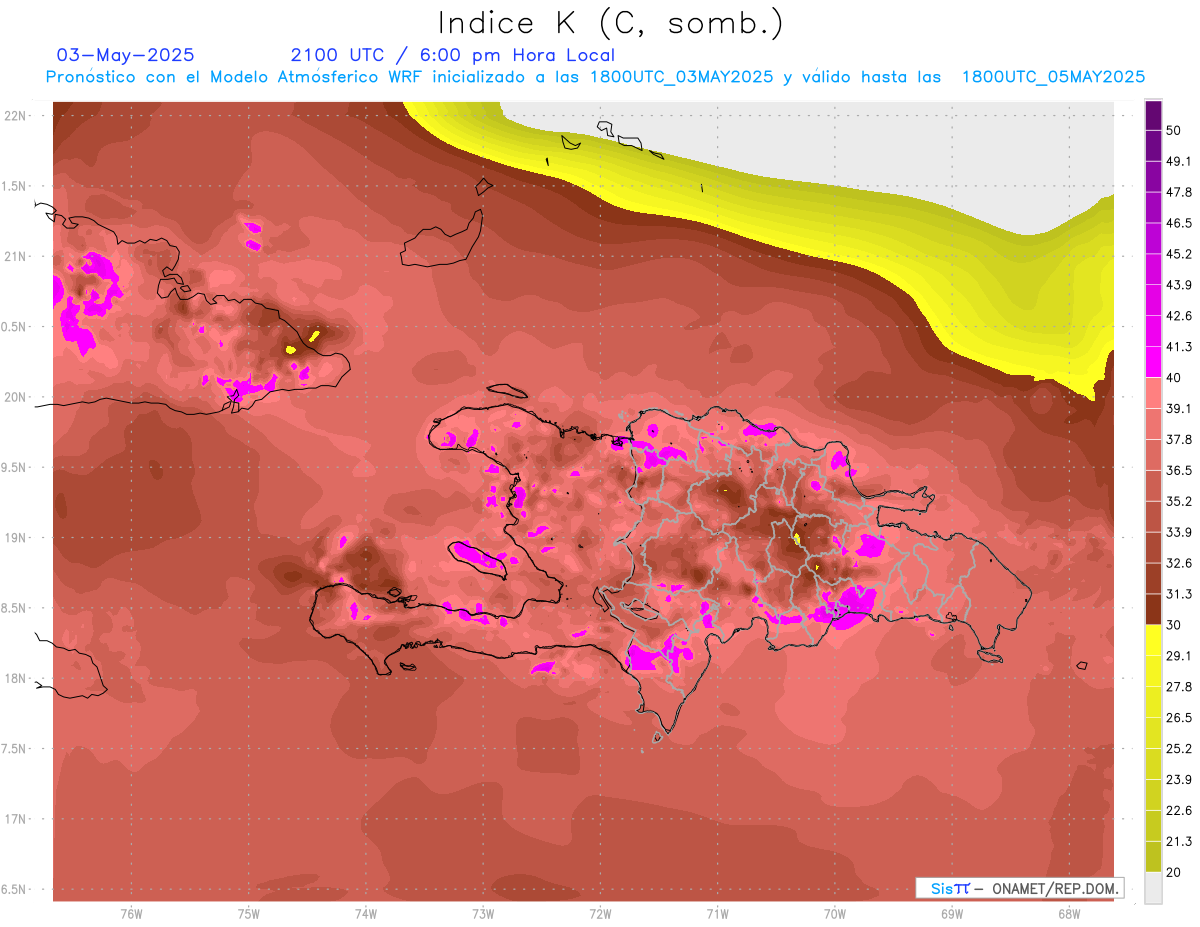Click the '17N' latitude label
Screen dimensions: 1200x927
(16, 820)
